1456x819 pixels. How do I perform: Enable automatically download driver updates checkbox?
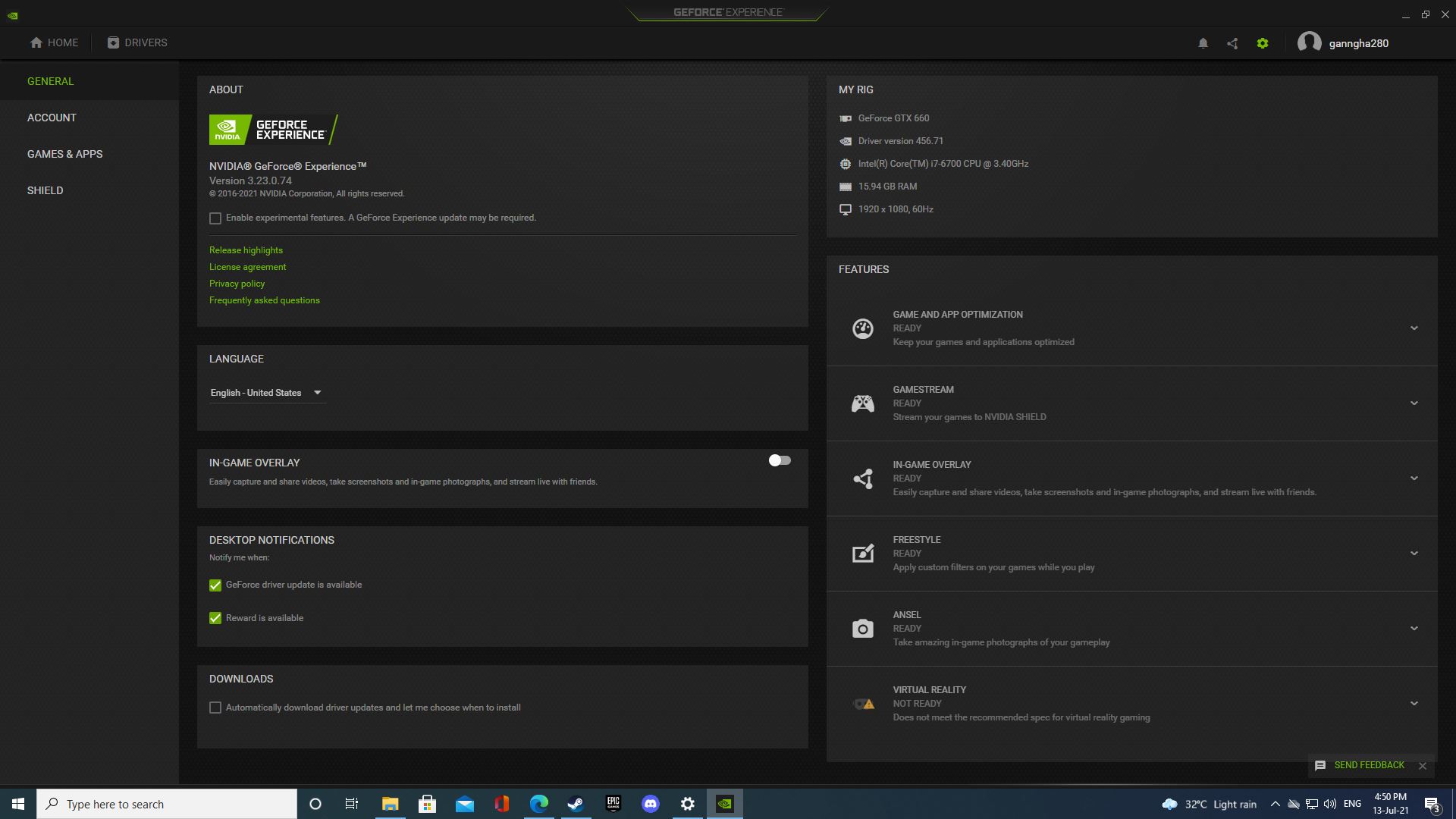(215, 707)
